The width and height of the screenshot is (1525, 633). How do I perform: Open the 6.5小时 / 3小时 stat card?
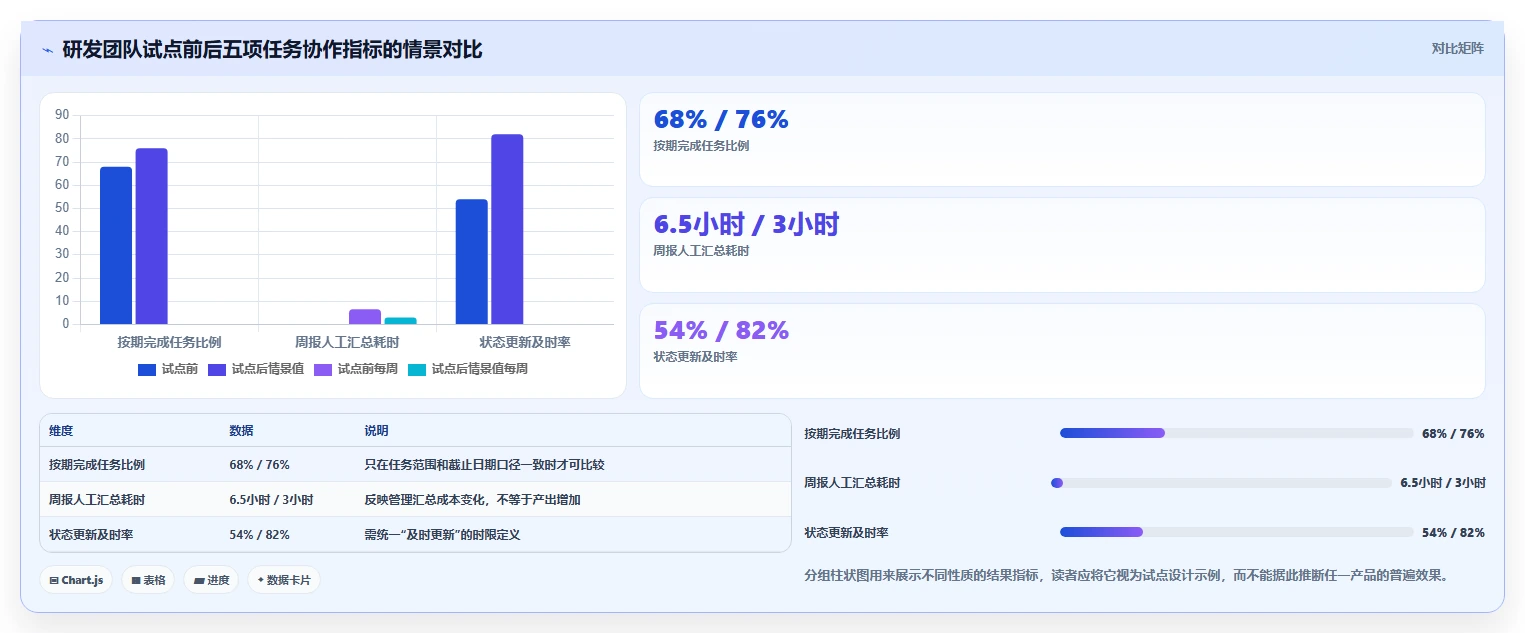pos(1062,245)
